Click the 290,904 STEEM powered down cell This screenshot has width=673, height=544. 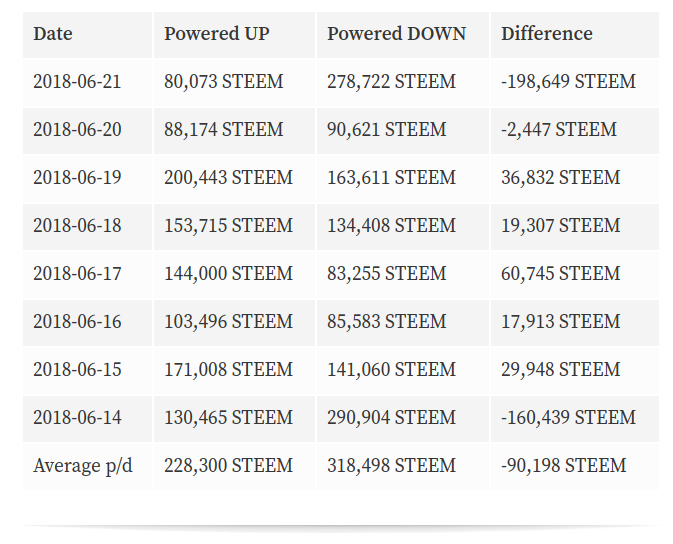[391, 418]
